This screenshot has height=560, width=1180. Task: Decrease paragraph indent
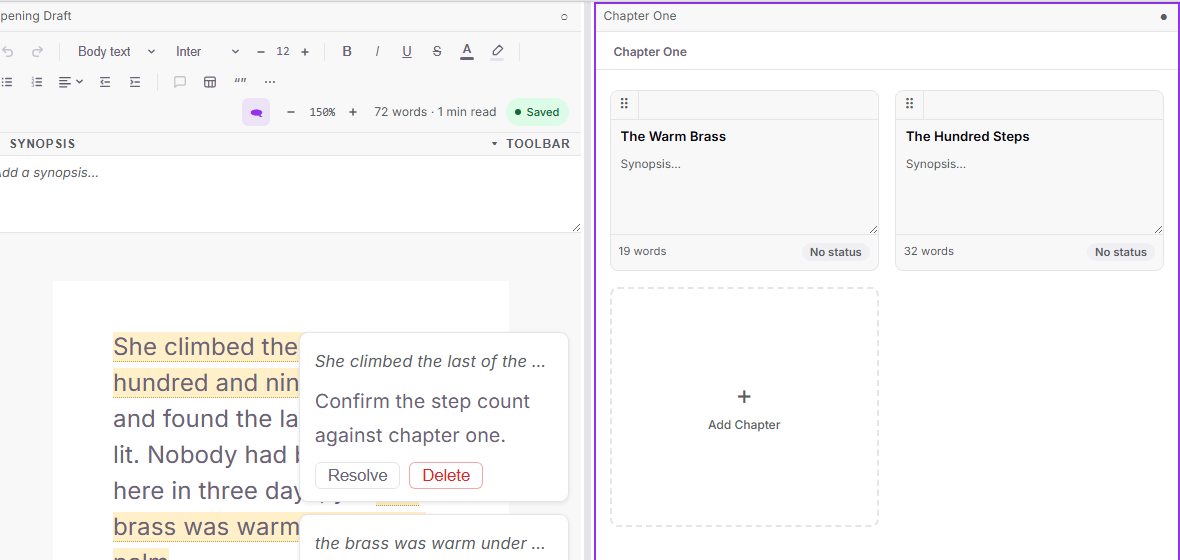[105, 82]
